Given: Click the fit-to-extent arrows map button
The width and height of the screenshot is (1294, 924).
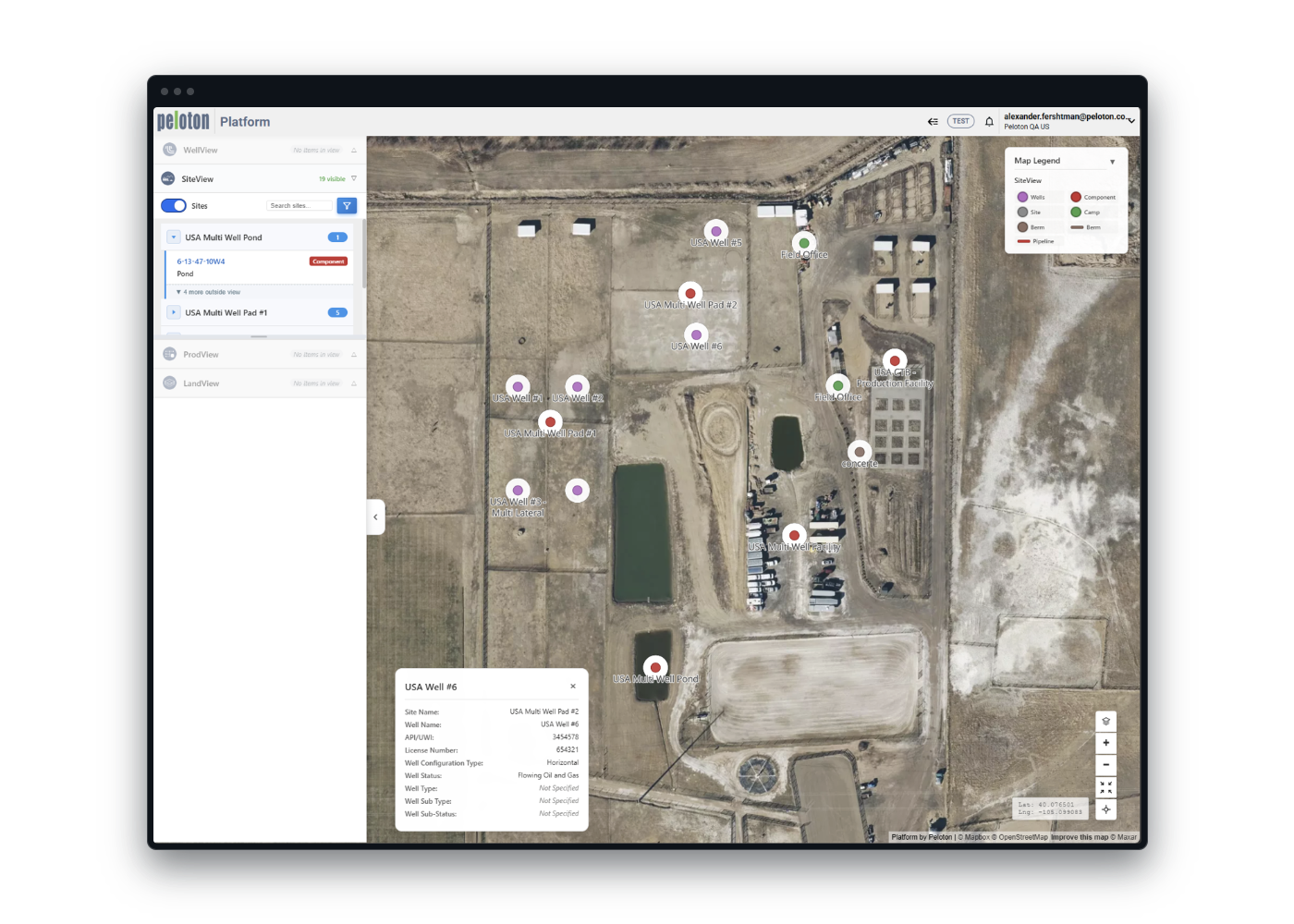Looking at the screenshot, I should click(1105, 787).
